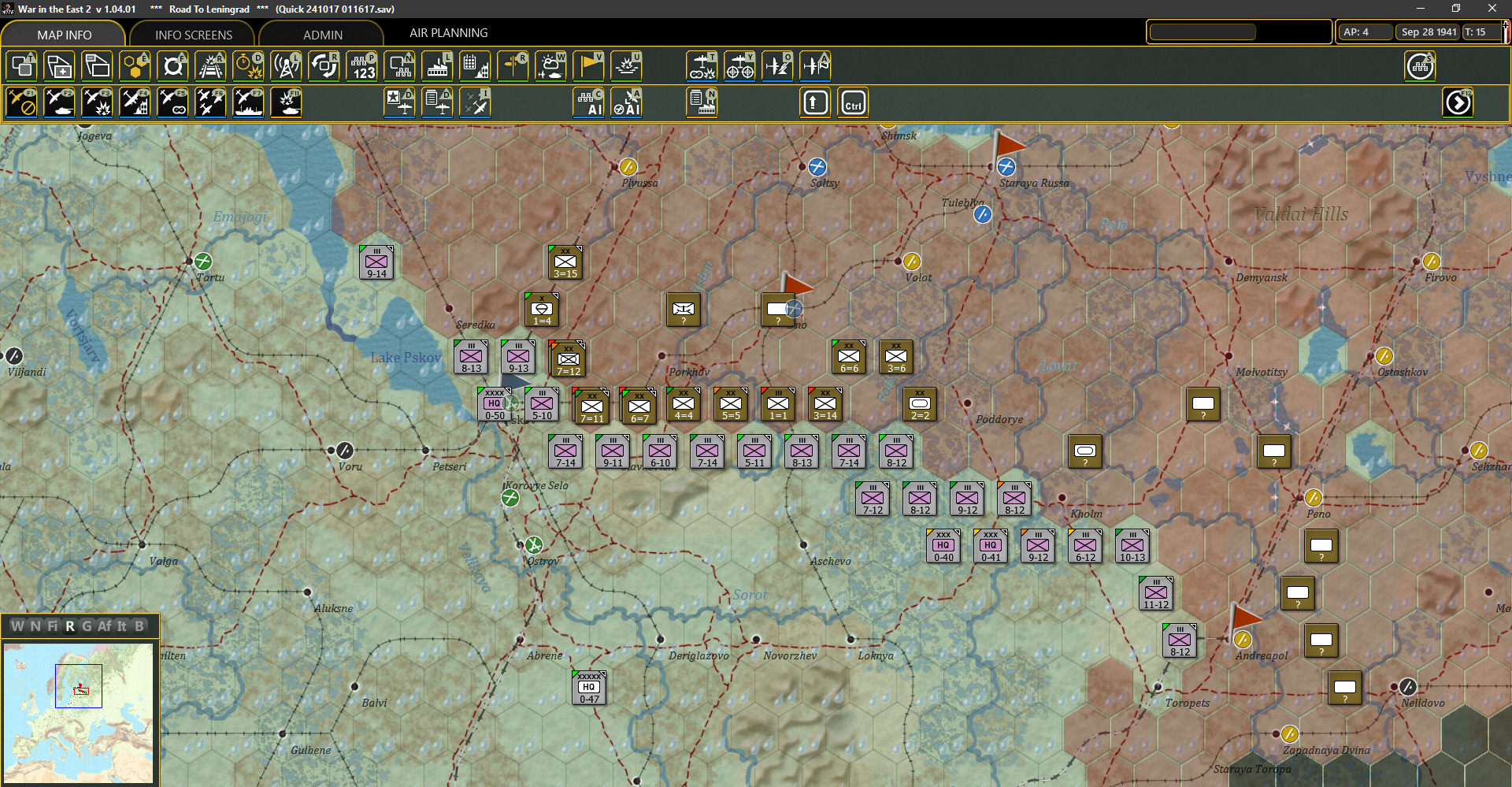This screenshot has height=787, width=1512.
Task: Select the It minimap region button
Action: tap(122, 626)
